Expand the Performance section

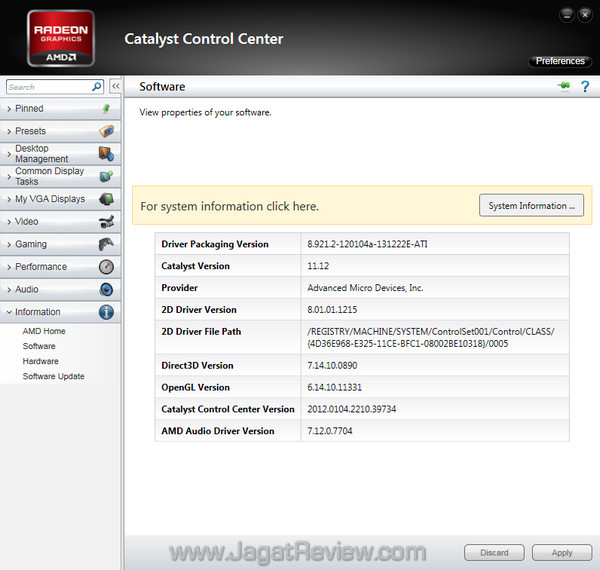click(x=60, y=267)
